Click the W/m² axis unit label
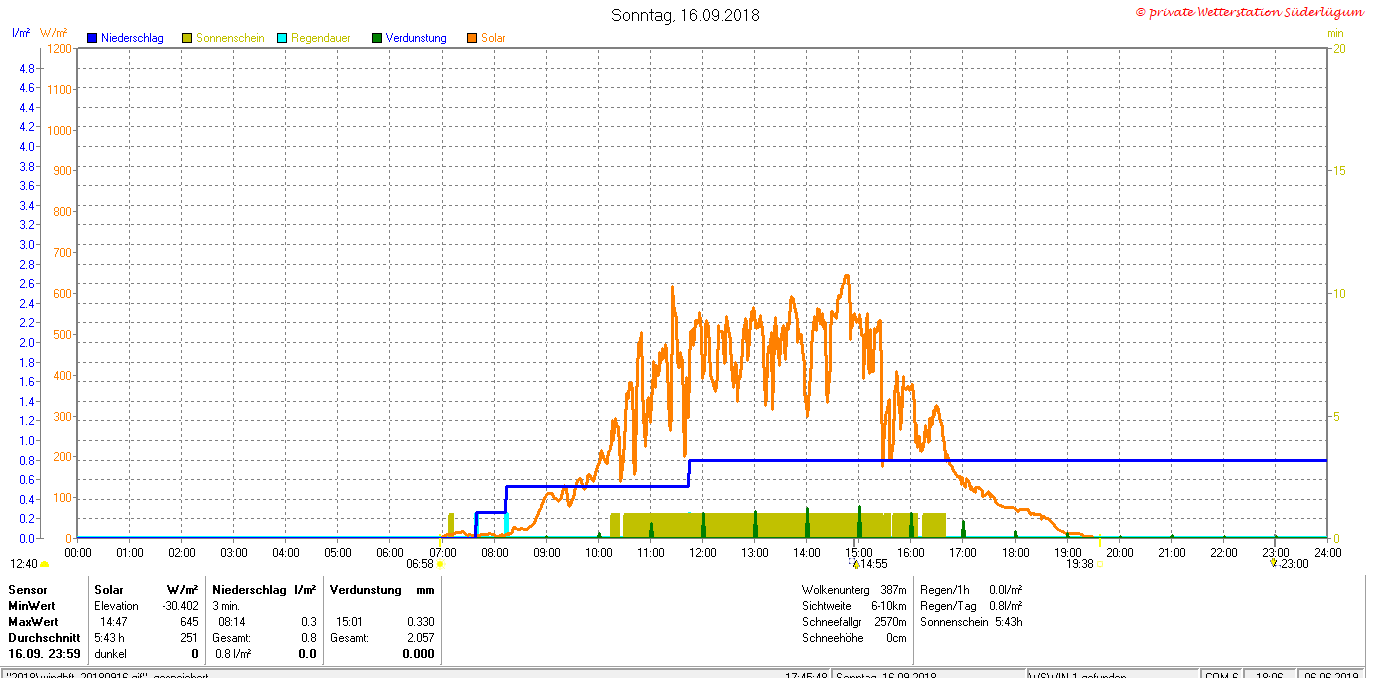The width and height of the screenshot is (1396, 678). pos(54,33)
